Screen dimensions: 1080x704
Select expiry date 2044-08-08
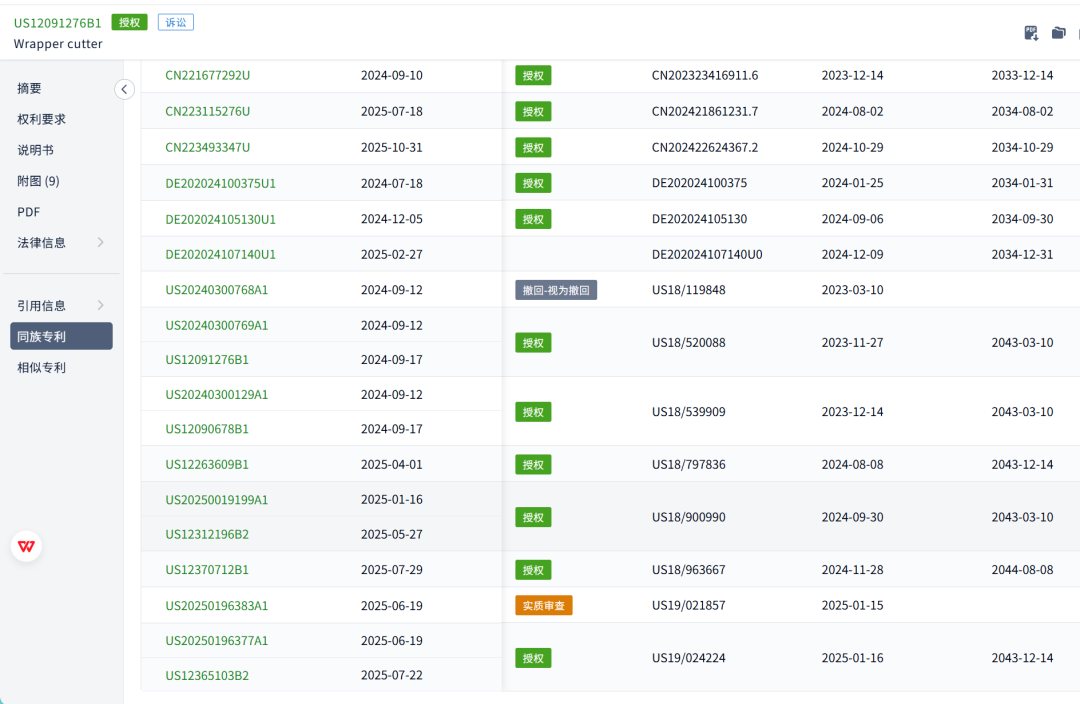pos(1022,570)
